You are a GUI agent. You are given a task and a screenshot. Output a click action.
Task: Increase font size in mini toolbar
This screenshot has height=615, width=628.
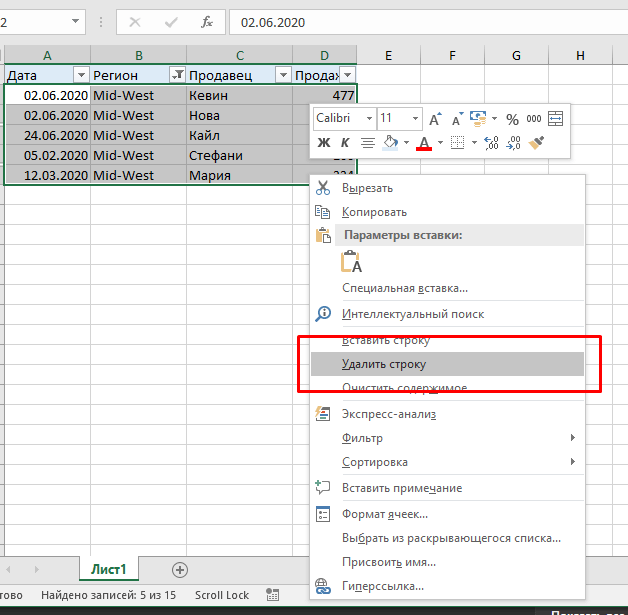[435, 119]
